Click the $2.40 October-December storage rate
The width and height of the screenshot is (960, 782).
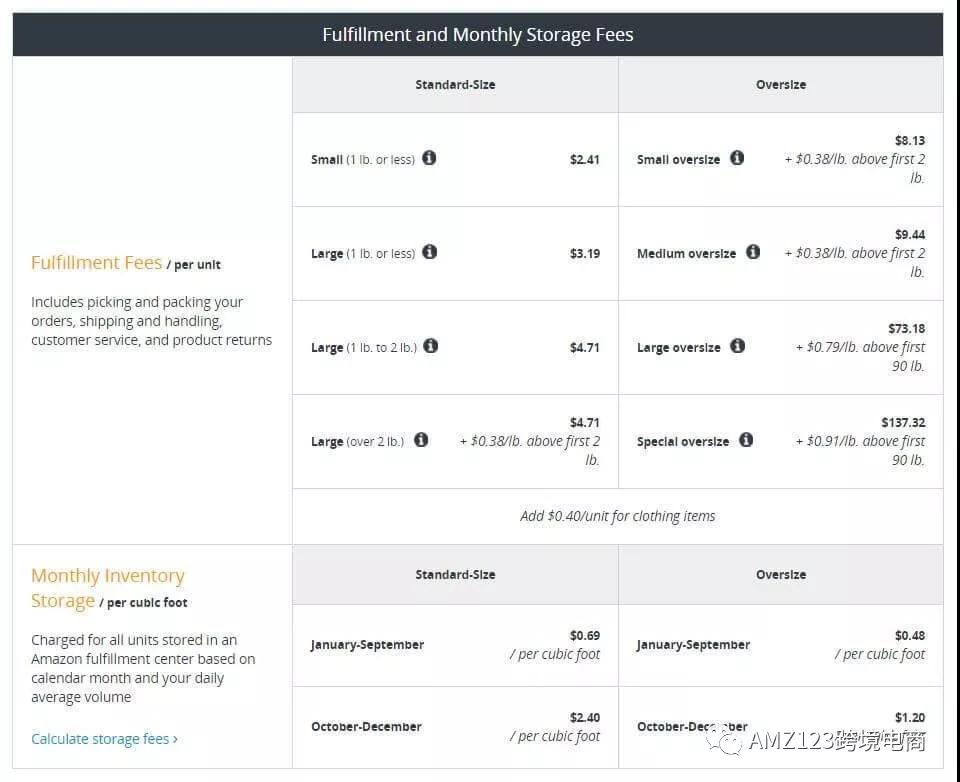tap(585, 717)
